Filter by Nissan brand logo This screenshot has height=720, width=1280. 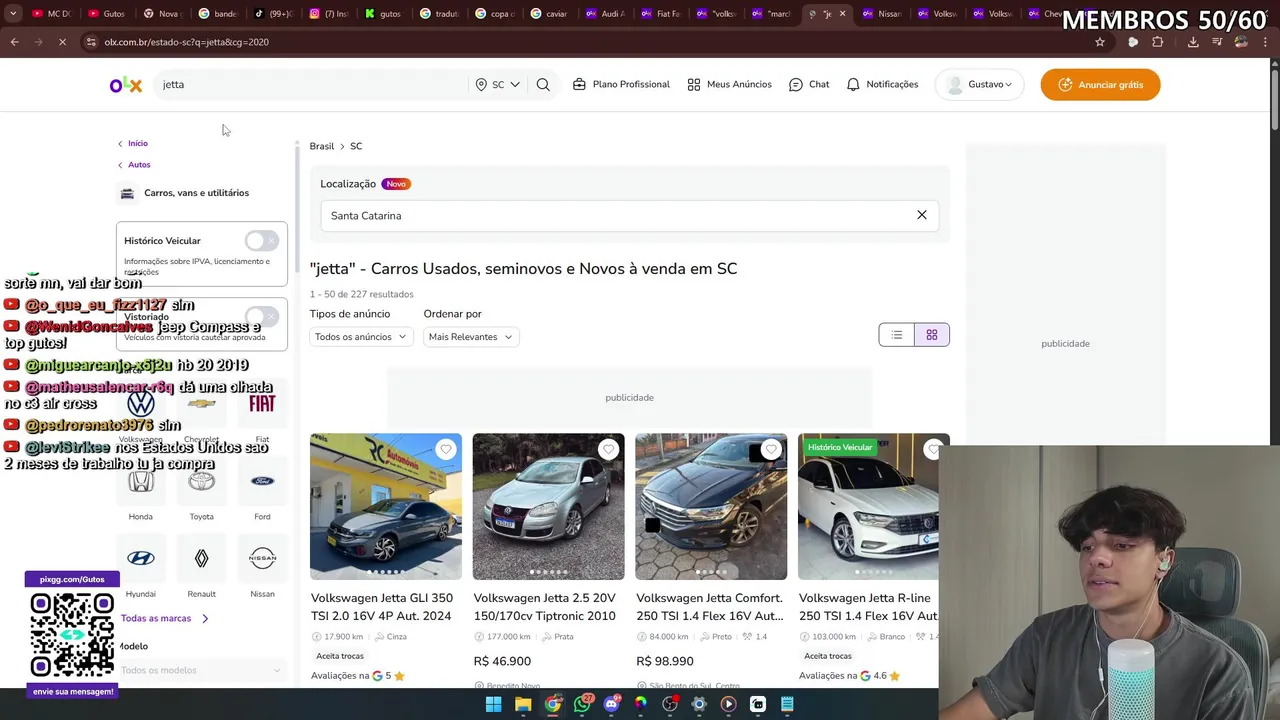(262, 558)
